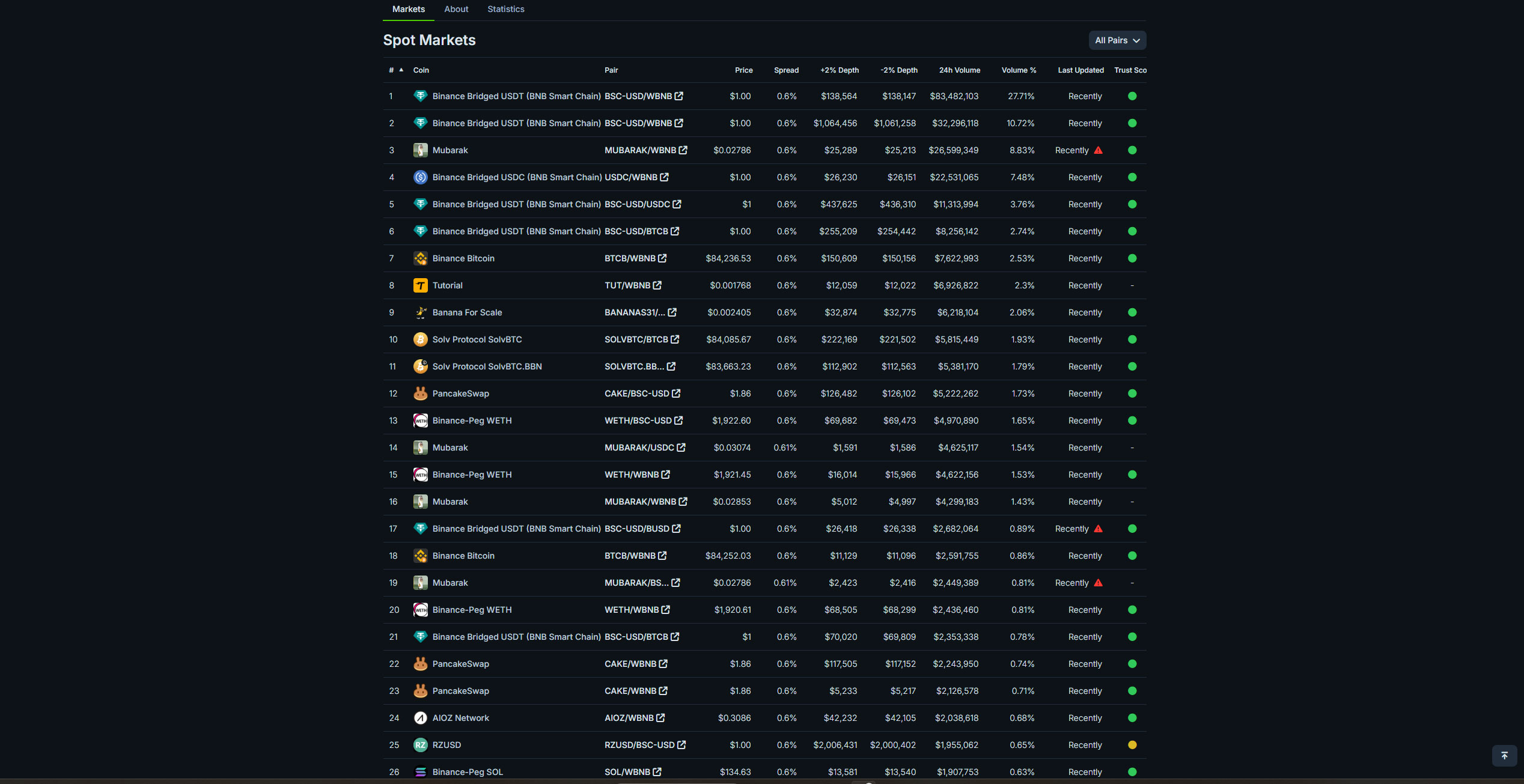1524x784 pixels.
Task: Click the Tutorial coin logo icon
Action: 421,285
